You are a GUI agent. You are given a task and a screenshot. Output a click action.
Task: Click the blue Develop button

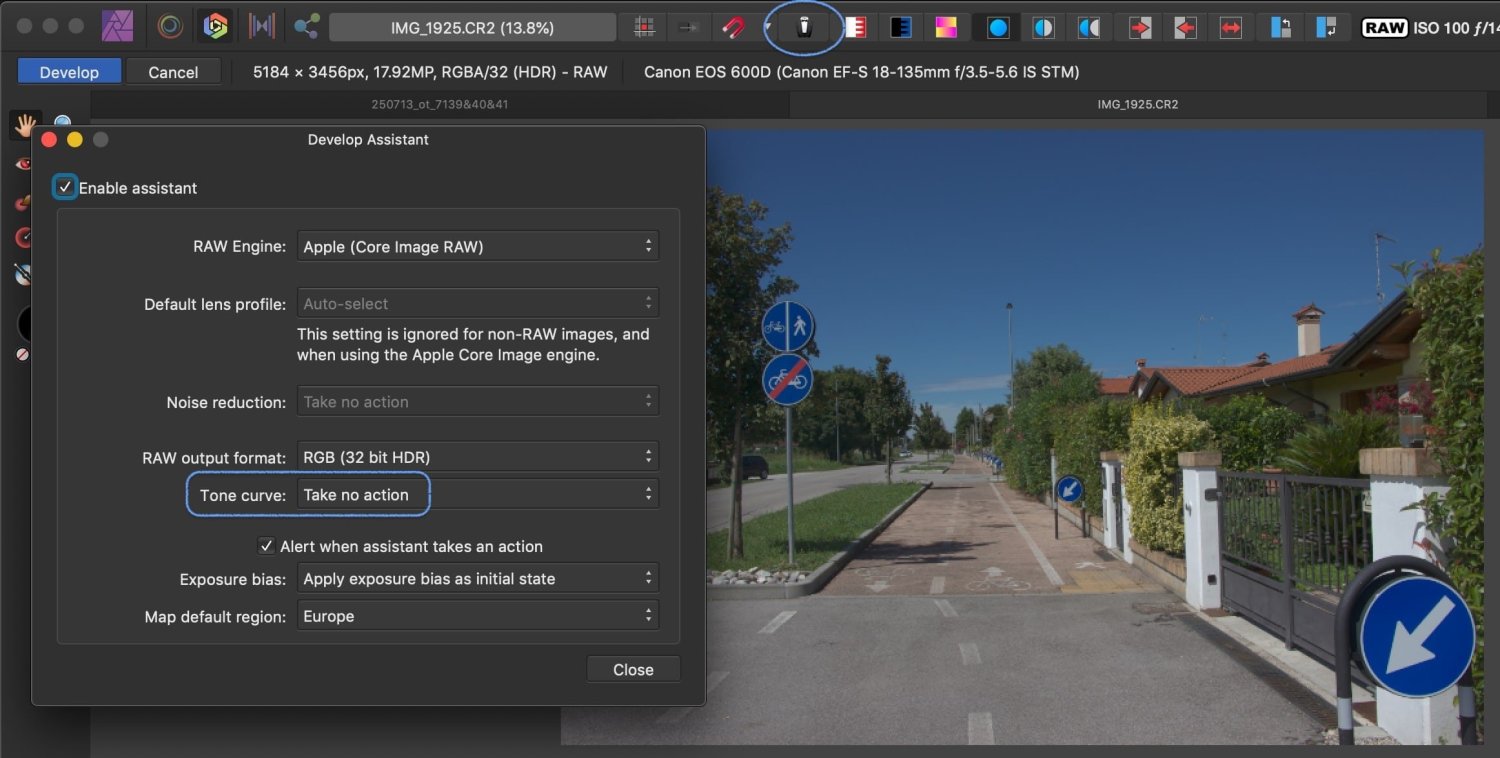tap(69, 72)
